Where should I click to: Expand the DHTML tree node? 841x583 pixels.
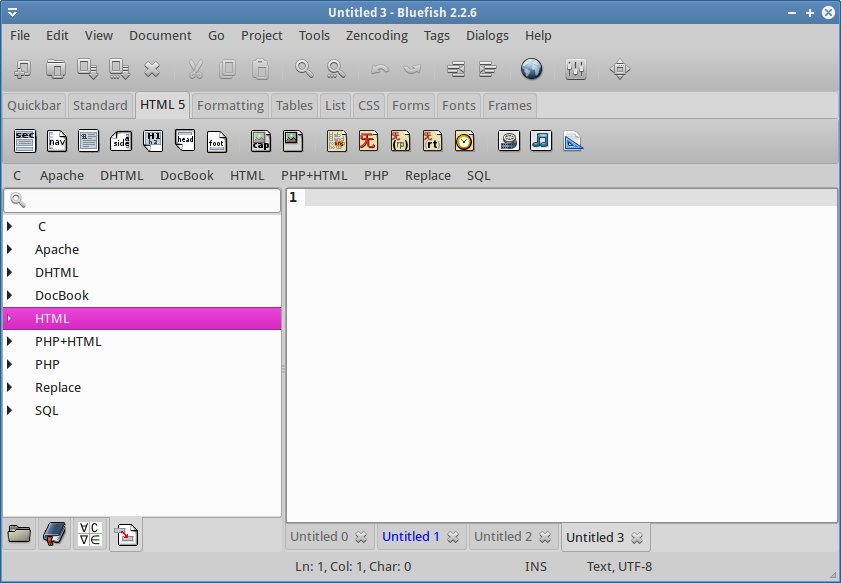coord(10,272)
